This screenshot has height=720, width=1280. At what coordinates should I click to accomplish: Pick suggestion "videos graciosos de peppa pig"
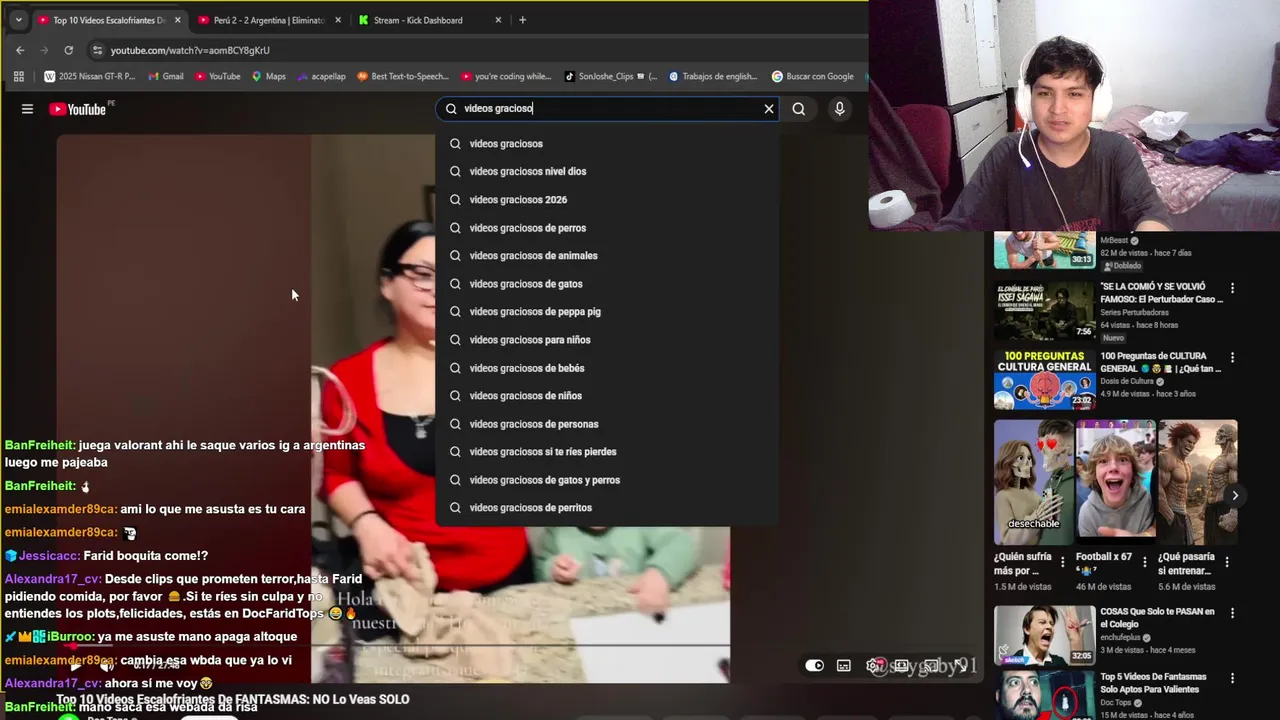[x=607, y=312]
